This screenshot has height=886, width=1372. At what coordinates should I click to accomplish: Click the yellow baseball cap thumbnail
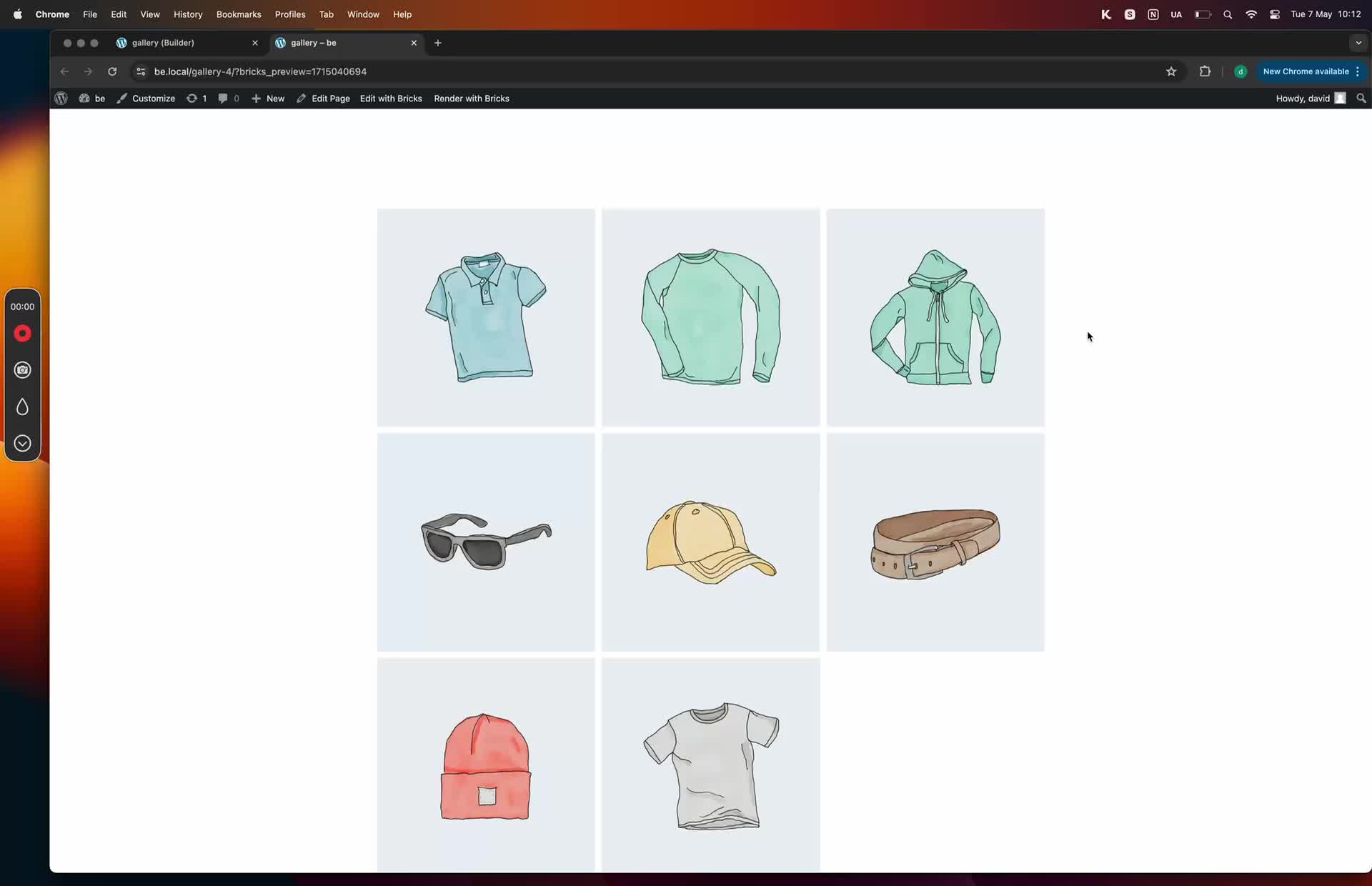pyautogui.click(x=710, y=542)
